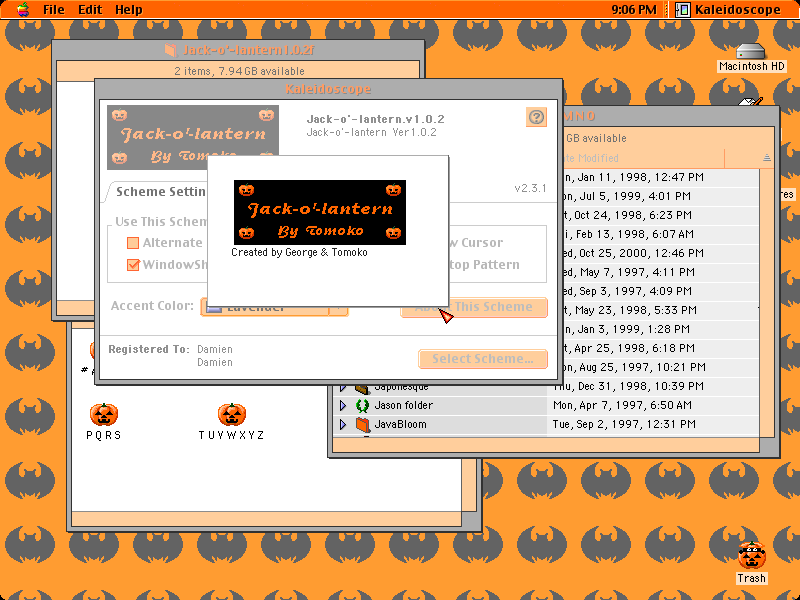Click the date 'Jan 11, 1998, 12:47 PM'
This screenshot has height=600, width=800.
coord(641,178)
